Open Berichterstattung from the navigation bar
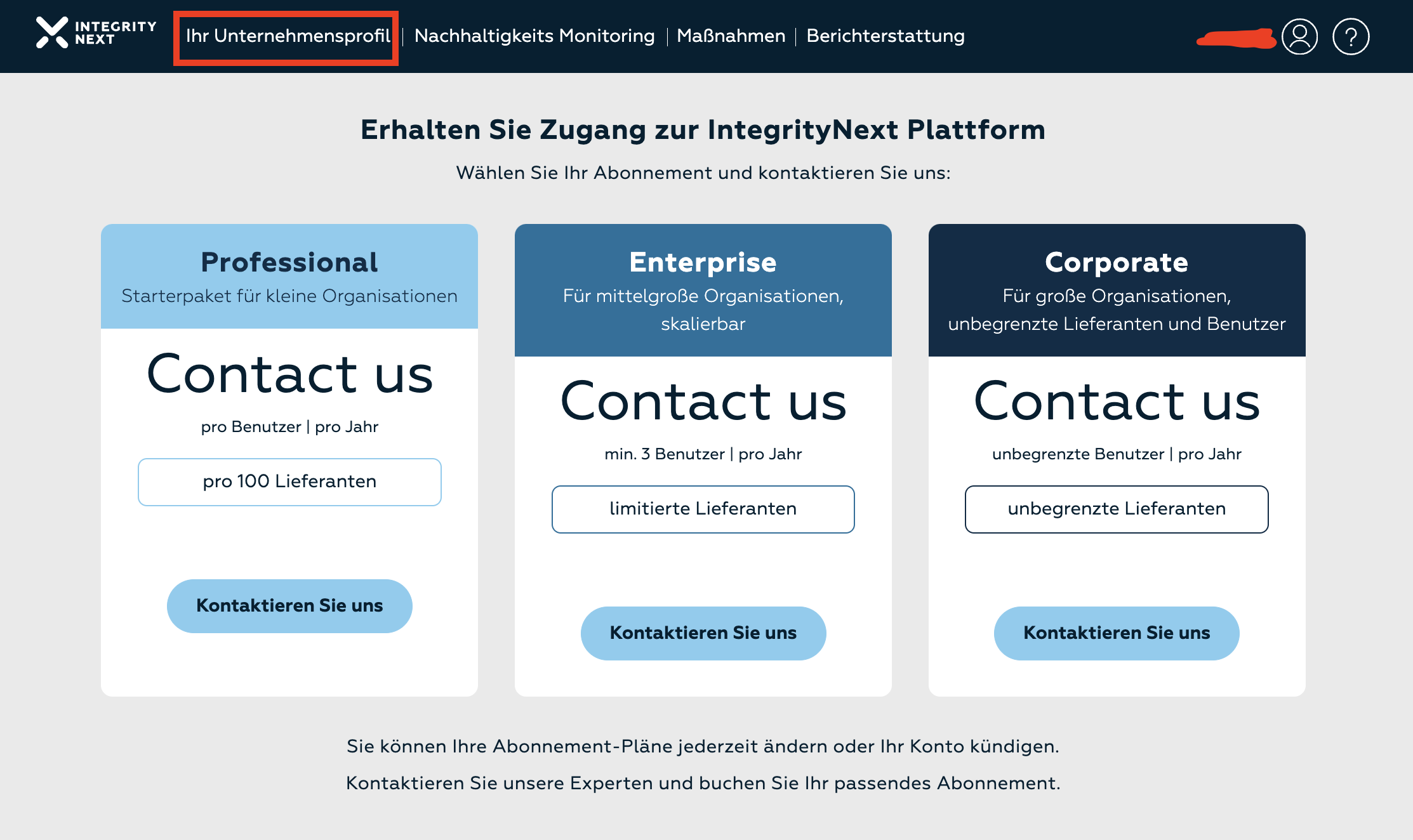Viewport: 1413px width, 840px height. coord(885,36)
